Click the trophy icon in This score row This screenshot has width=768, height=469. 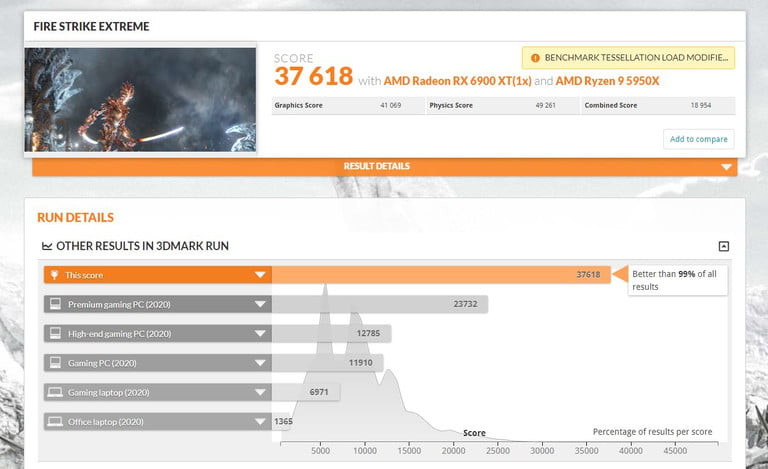[55, 275]
